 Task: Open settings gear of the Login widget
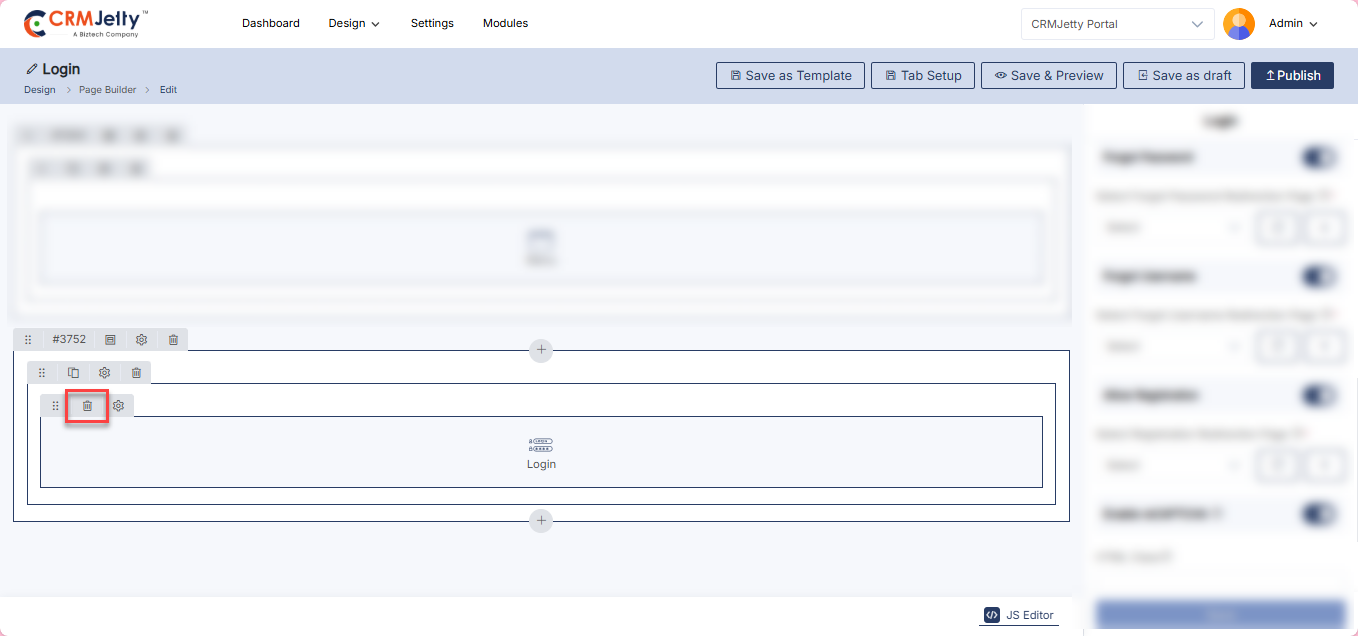118,406
